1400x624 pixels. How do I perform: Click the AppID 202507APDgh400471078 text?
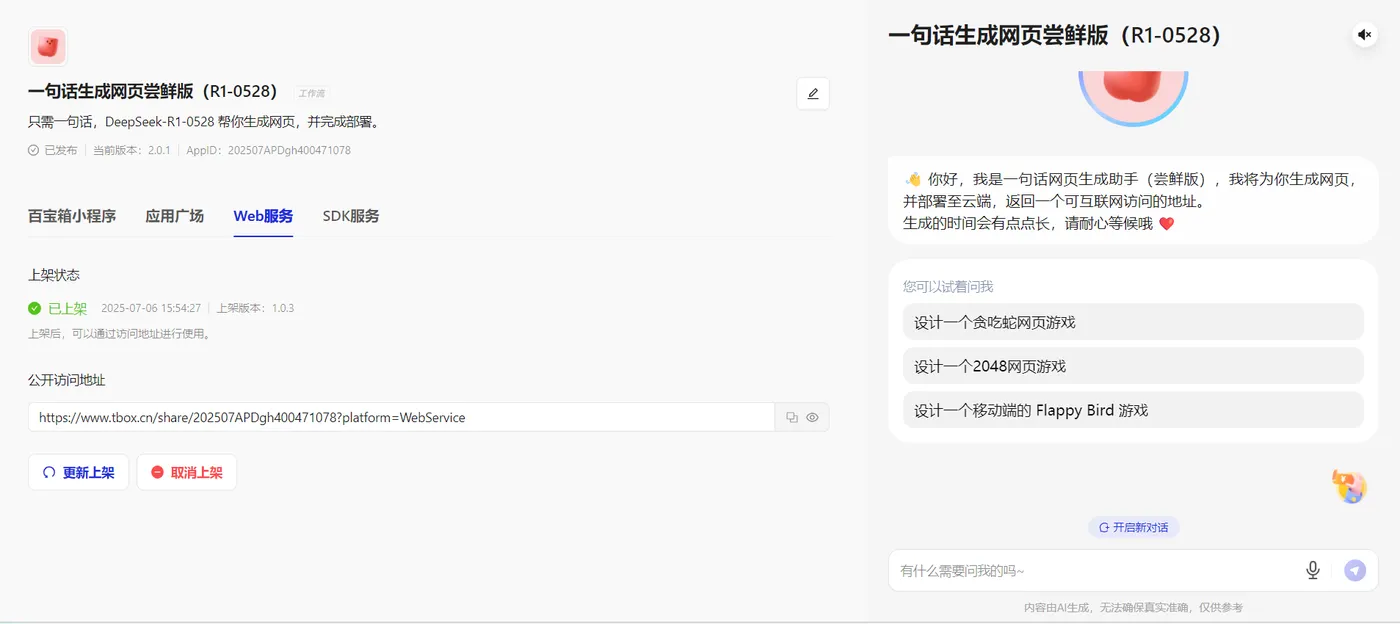pyautogui.click(x=268, y=150)
